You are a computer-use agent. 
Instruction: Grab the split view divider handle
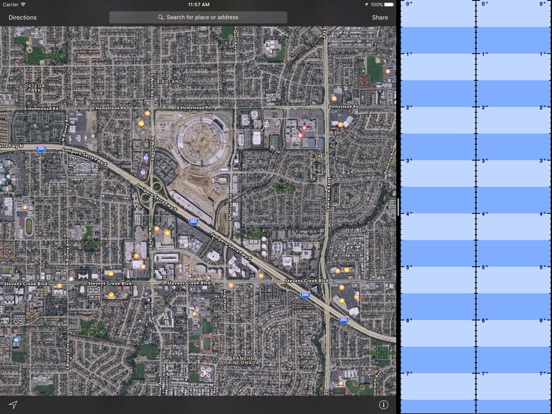[398, 207]
